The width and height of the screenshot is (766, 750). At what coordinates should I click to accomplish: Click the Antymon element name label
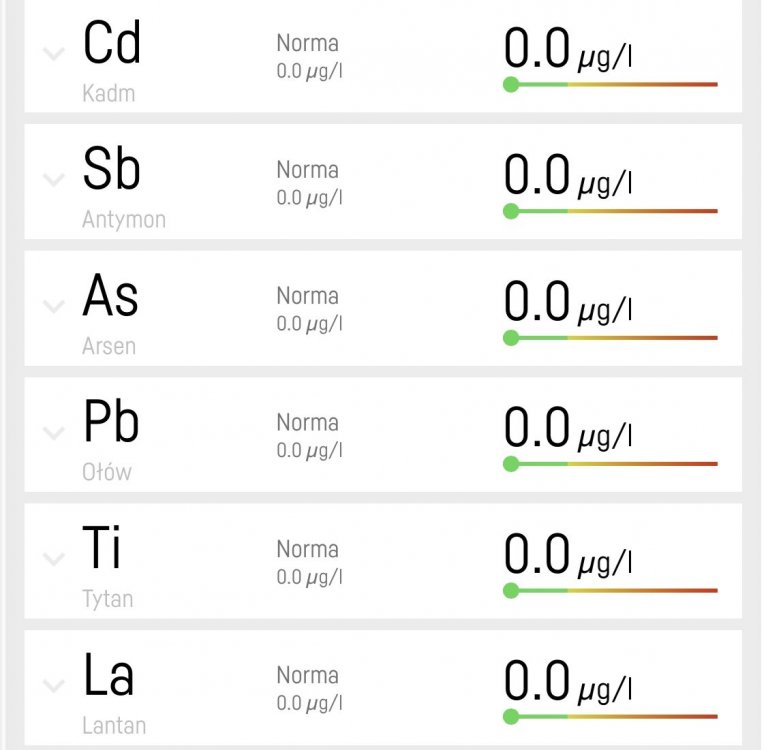pos(124,220)
